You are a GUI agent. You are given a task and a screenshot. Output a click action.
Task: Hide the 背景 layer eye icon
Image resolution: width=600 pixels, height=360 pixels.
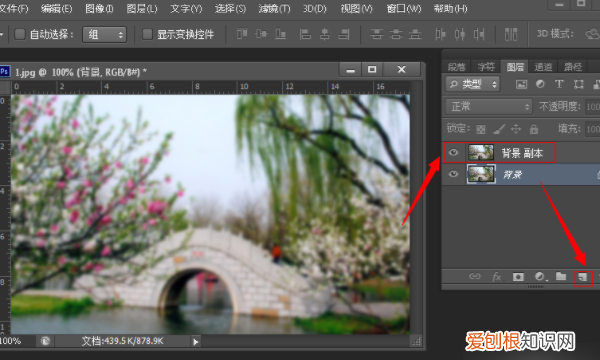(x=453, y=174)
